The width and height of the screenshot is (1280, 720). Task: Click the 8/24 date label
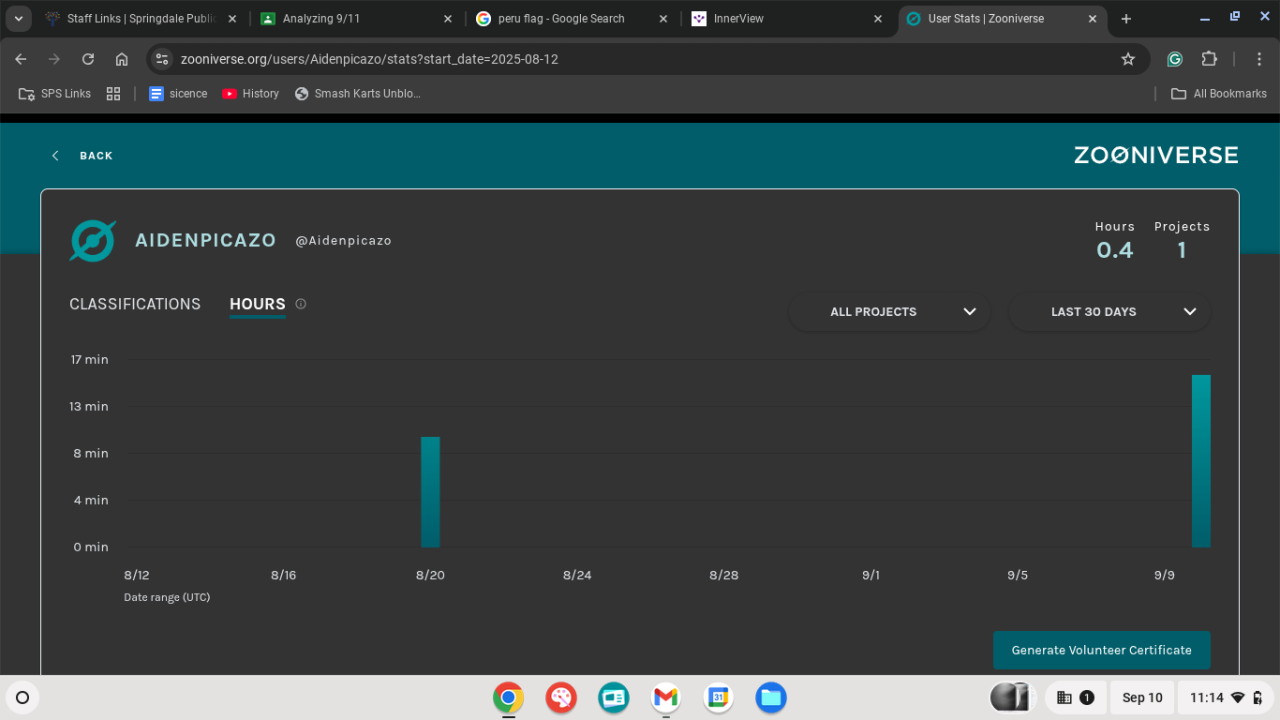tap(577, 575)
